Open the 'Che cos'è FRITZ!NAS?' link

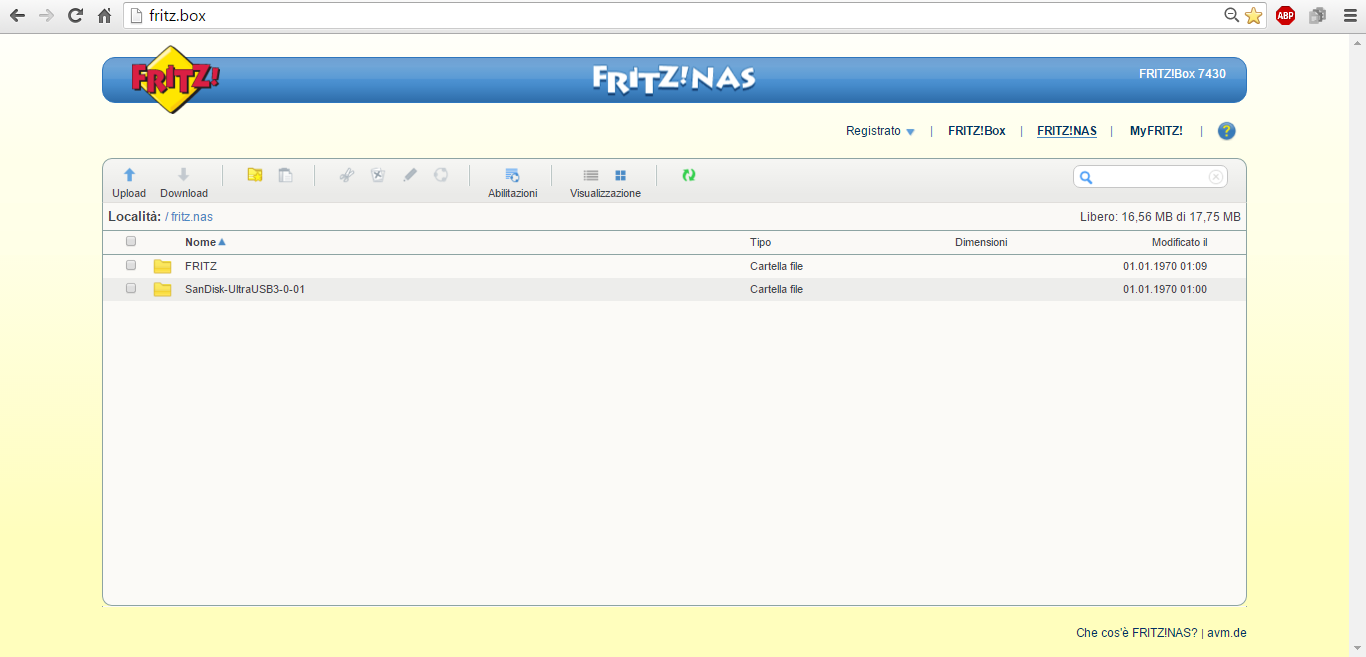1136,633
